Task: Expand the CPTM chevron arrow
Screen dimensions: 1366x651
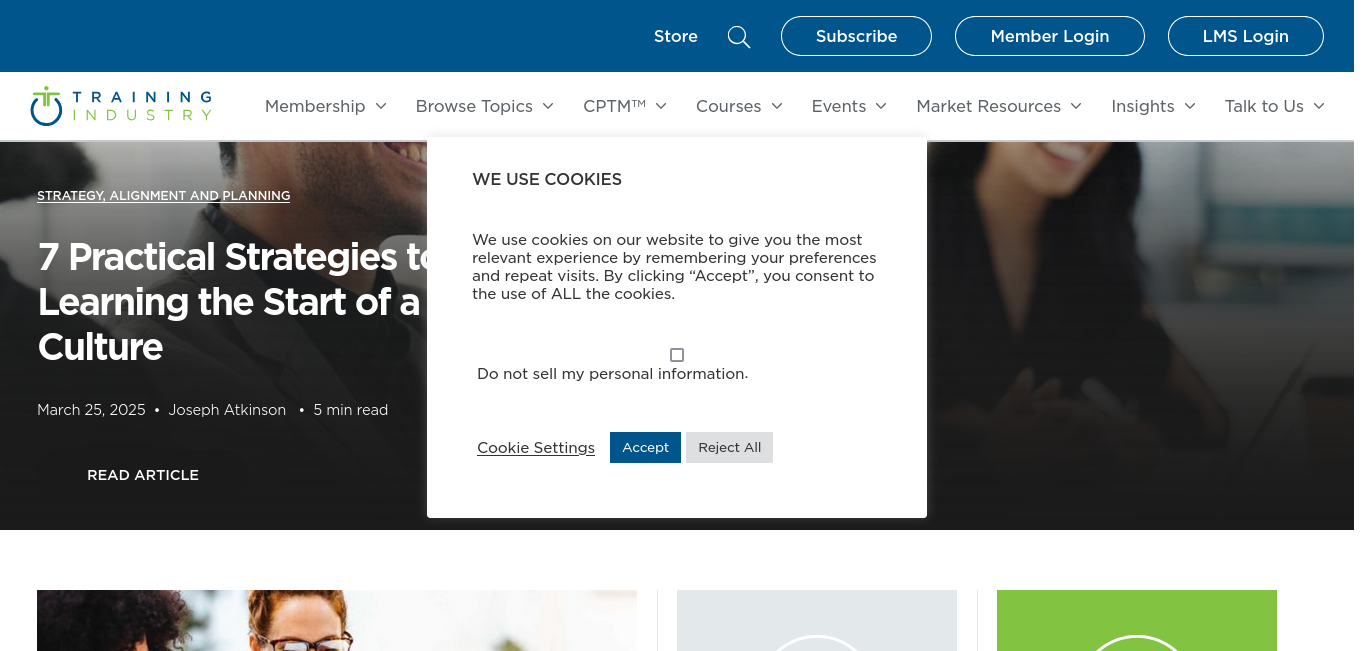Action: pos(661,106)
